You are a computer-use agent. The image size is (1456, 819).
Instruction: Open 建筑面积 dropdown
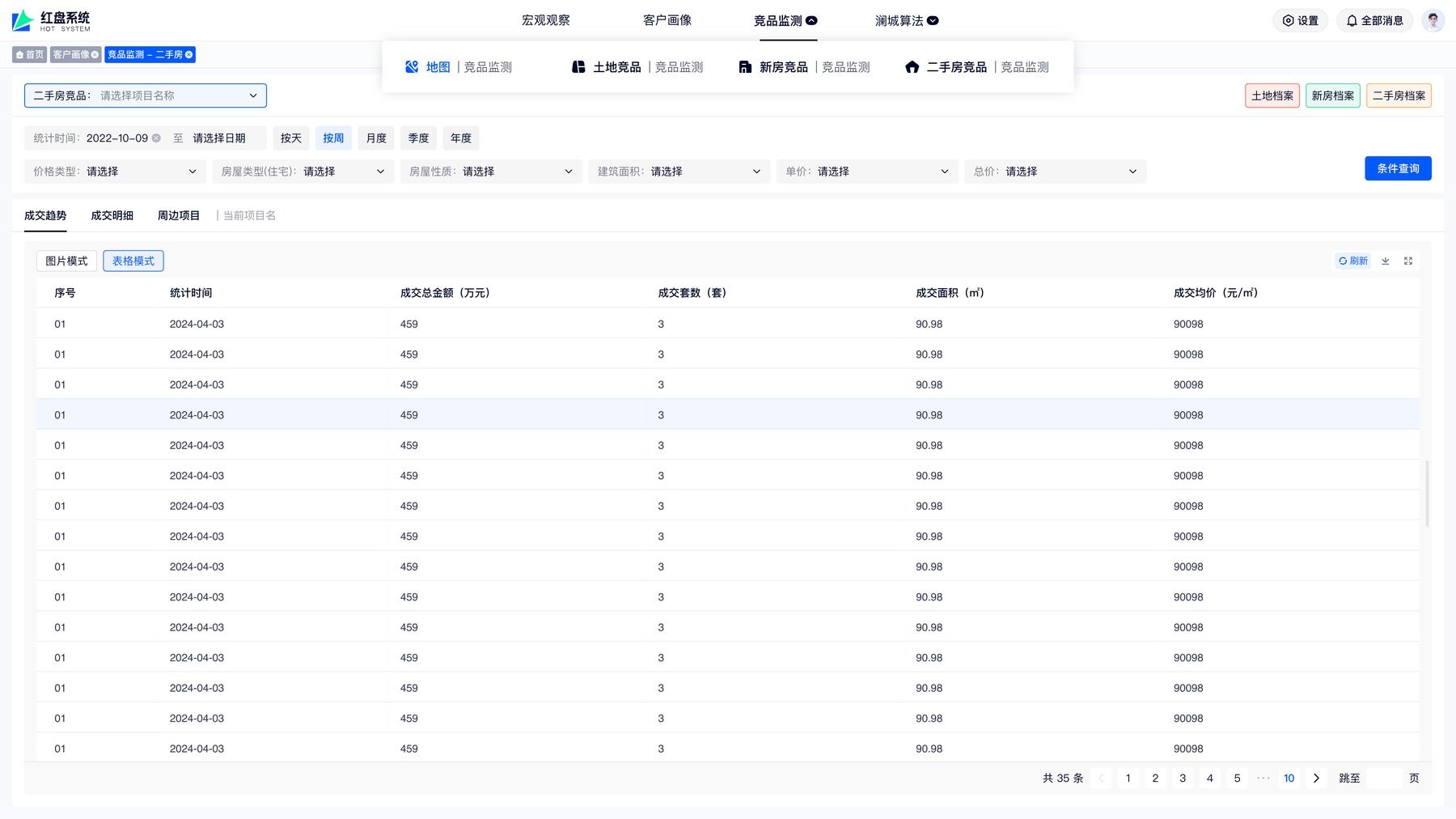point(679,172)
